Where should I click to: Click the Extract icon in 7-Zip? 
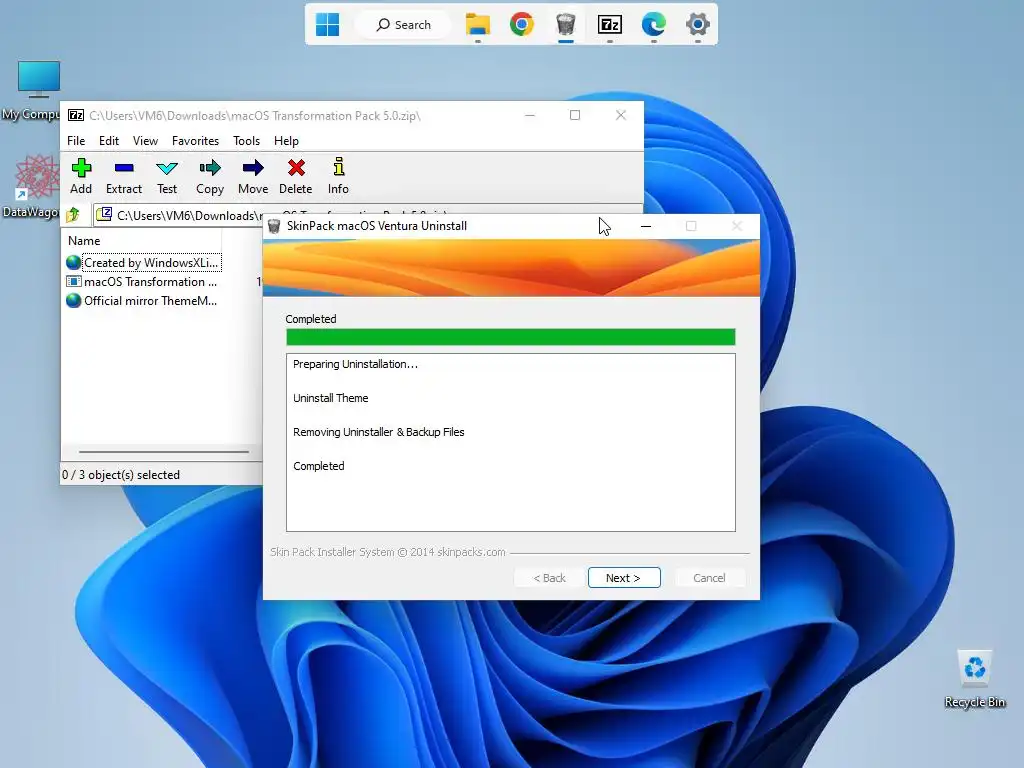[123, 176]
